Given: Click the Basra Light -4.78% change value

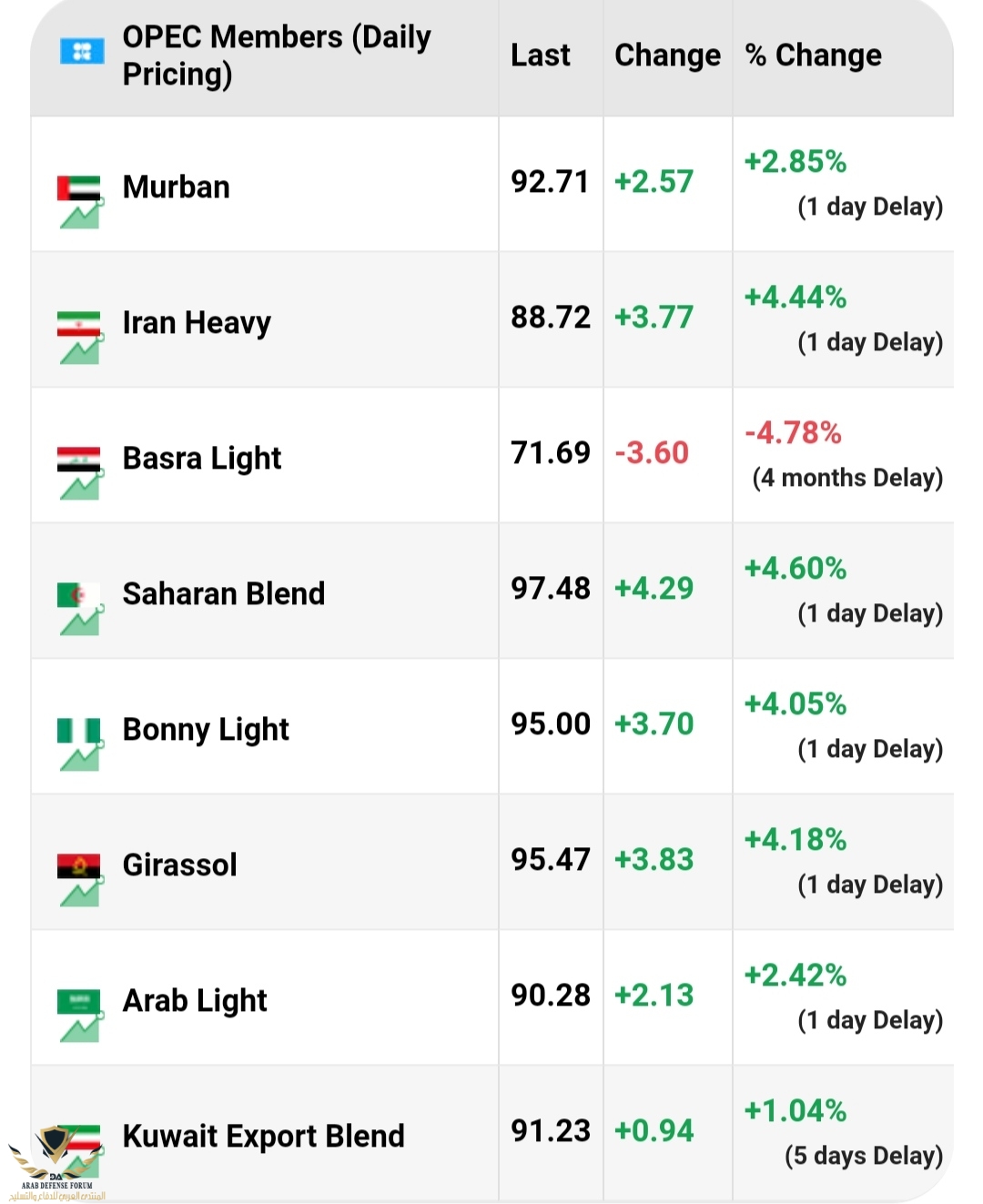Looking at the screenshot, I should [793, 433].
